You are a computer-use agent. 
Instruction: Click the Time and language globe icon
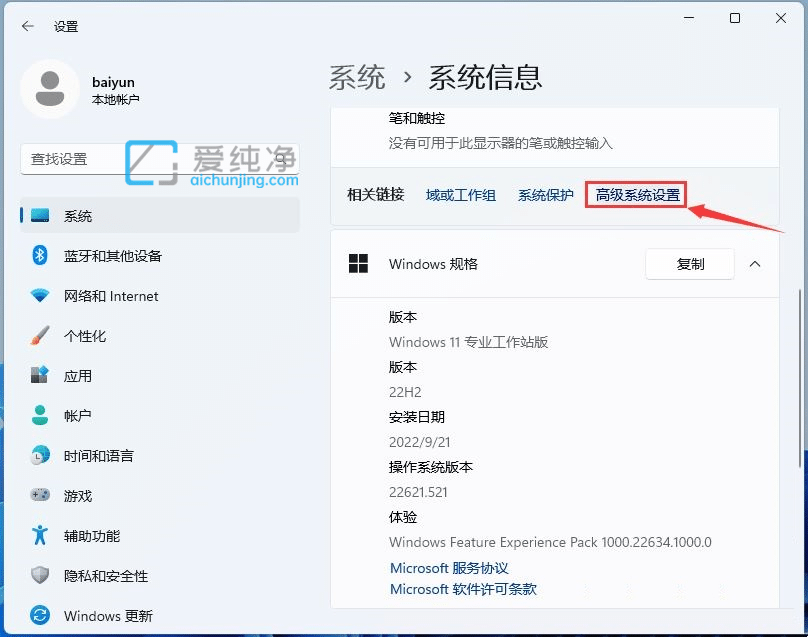tap(40, 455)
